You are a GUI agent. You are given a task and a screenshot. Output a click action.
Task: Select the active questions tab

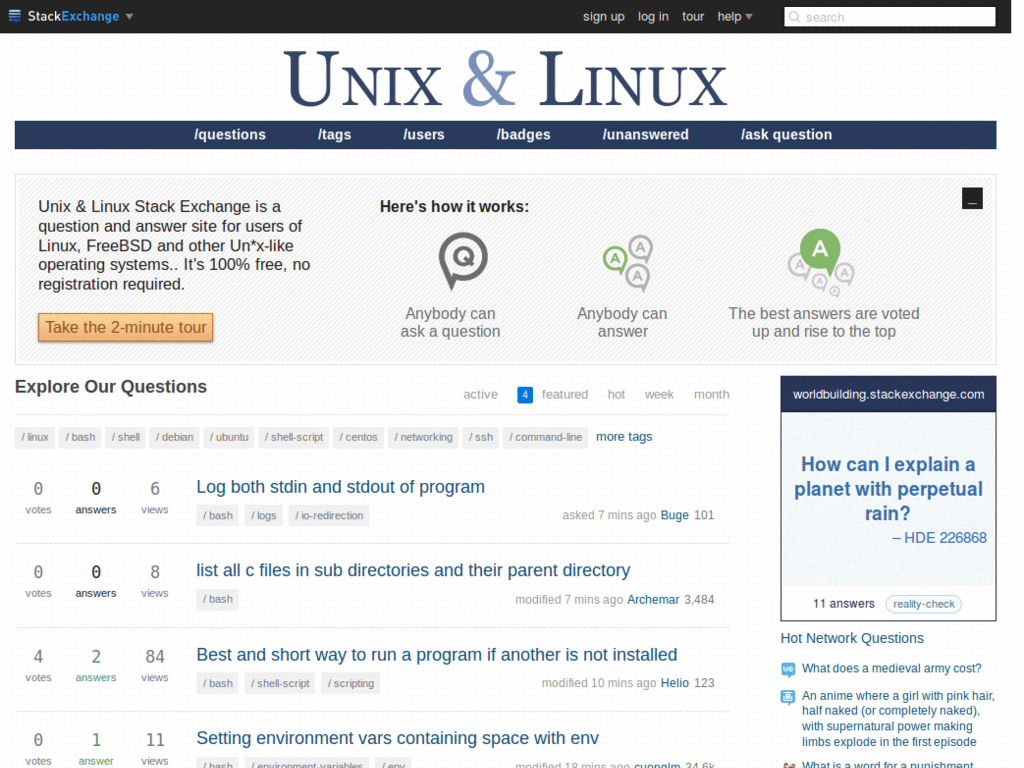pyautogui.click(x=480, y=394)
